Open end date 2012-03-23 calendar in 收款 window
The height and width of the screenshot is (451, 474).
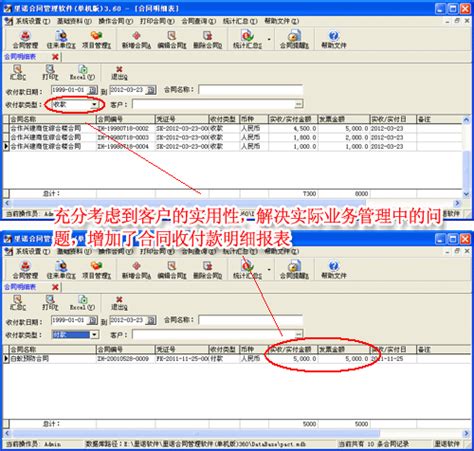click(151, 90)
